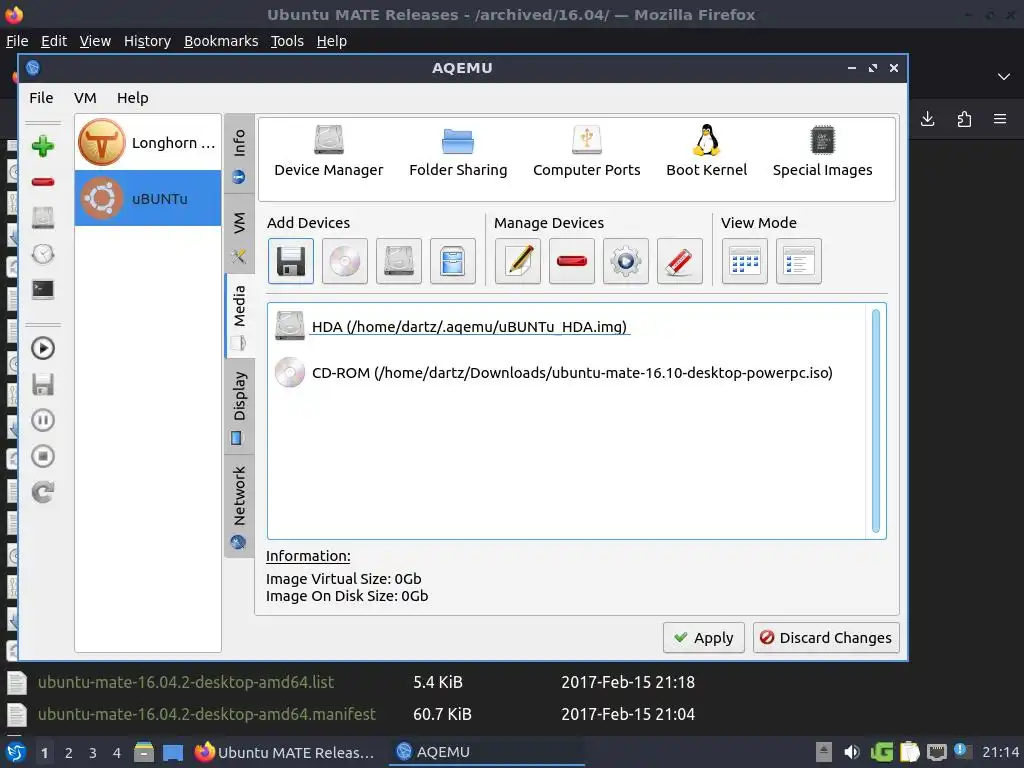
Task: Open the start menu icon in taskbar
Action: (16, 752)
